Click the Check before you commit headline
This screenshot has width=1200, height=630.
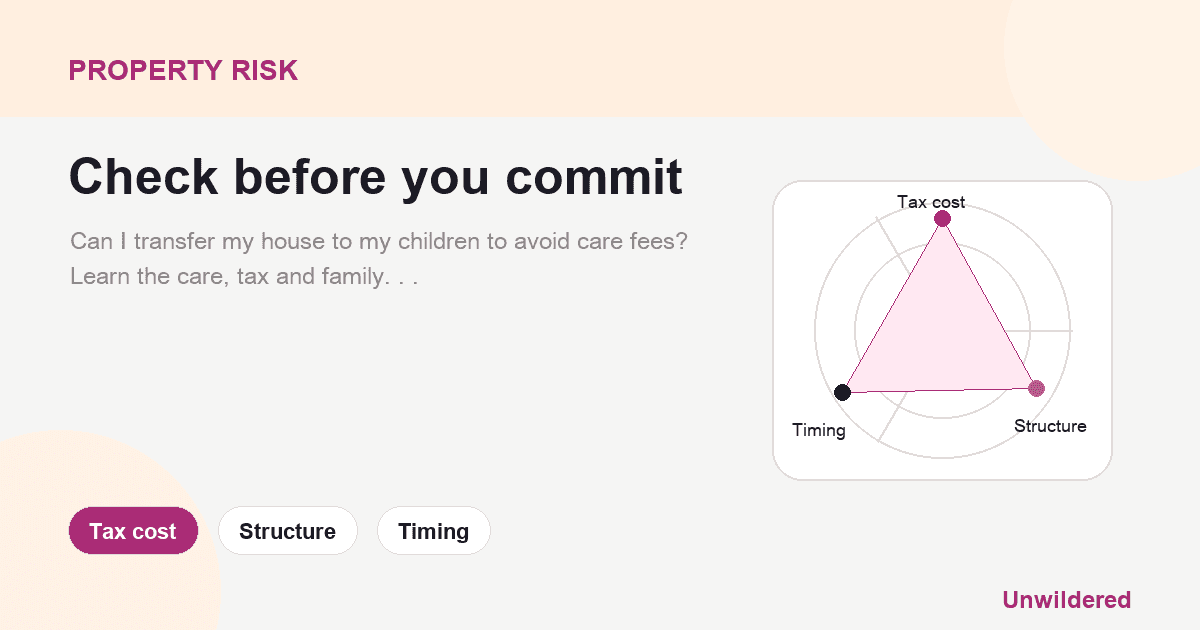pos(376,177)
